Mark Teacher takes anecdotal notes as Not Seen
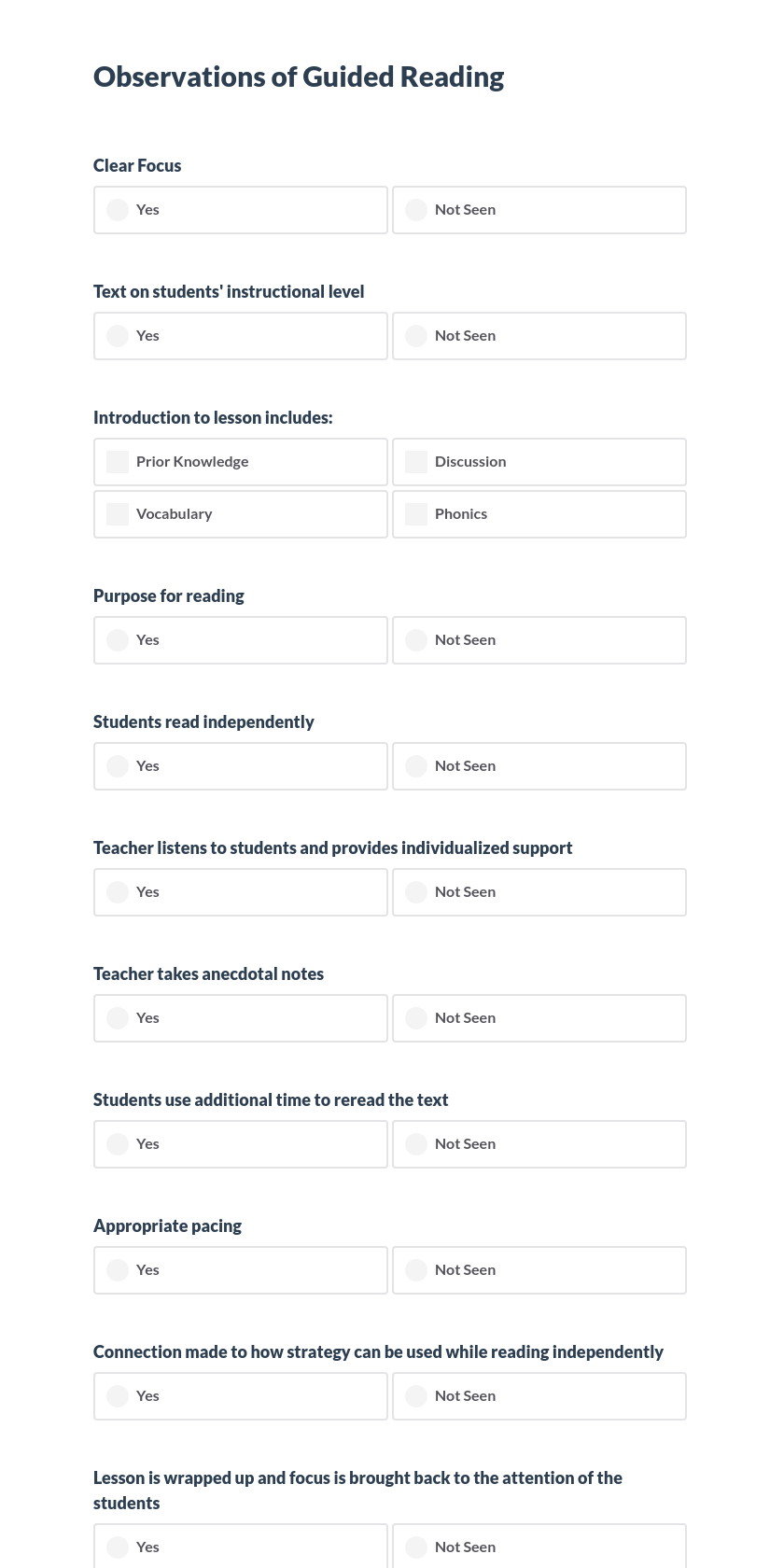The height and width of the screenshot is (1568, 784). coord(416,1018)
